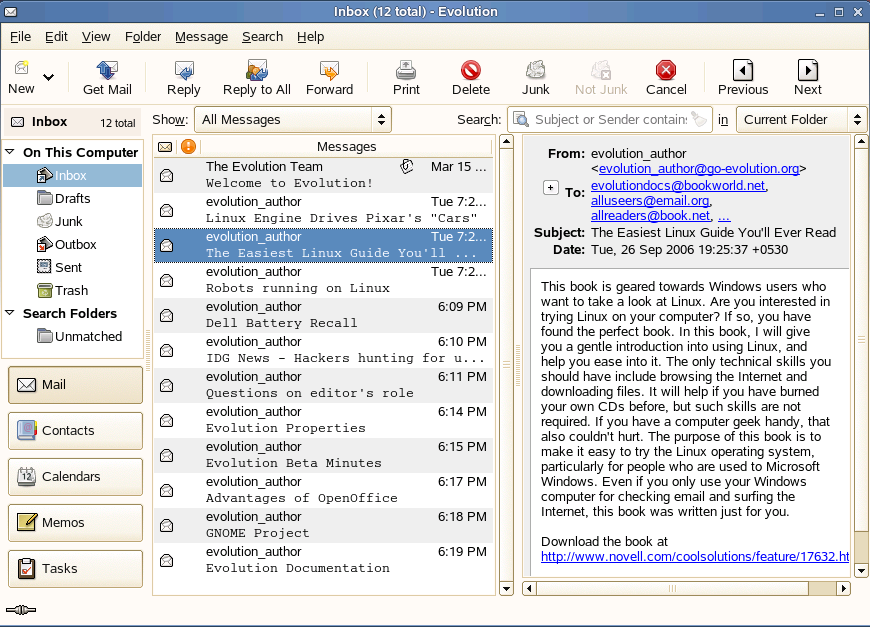The height and width of the screenshot is (627, 870).
Task: Select the Junk folder in the sidebar
Action: (x=69, y=222)
